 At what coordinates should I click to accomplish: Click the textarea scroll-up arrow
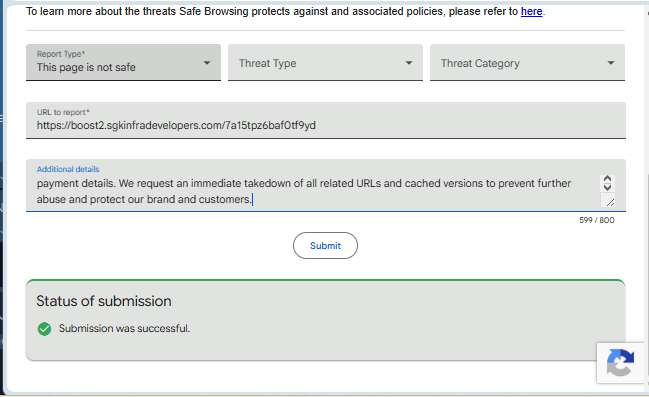(607, 179)
